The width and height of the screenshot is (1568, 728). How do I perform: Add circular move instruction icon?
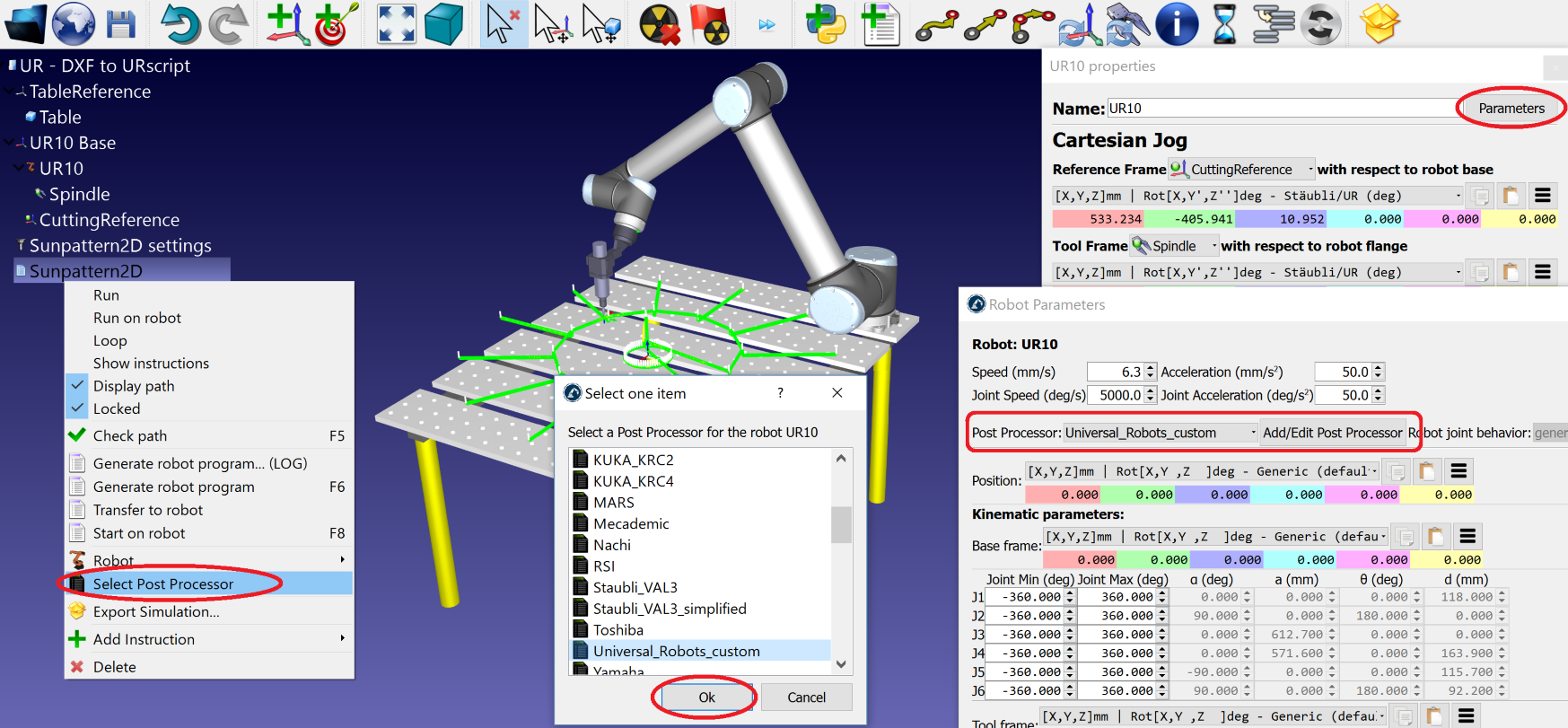pos(1033,25)
